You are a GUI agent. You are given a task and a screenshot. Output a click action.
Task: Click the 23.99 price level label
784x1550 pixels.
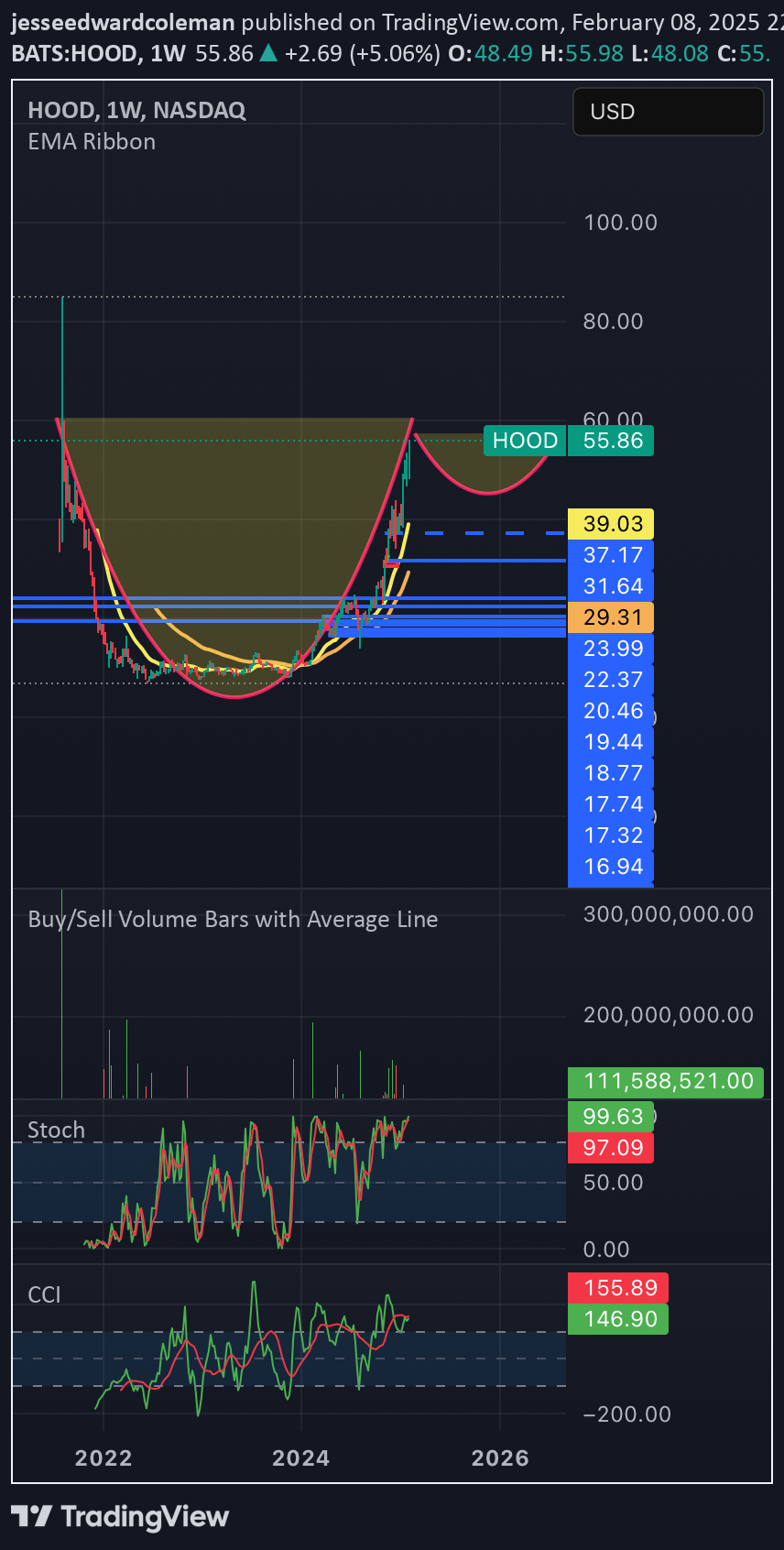(x=611, y=649)
